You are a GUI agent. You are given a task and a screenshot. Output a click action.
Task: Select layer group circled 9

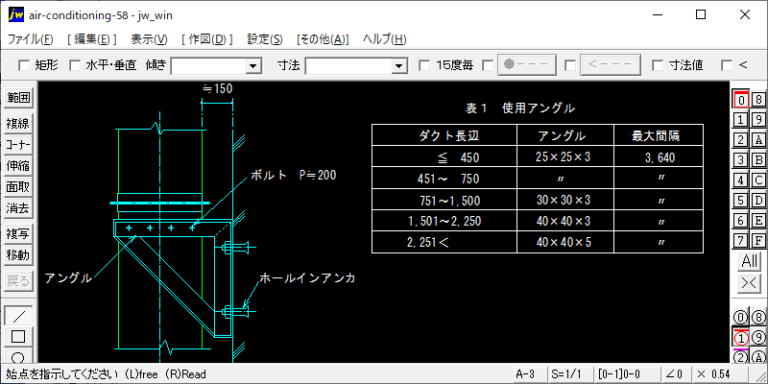[x=758, y=337]
